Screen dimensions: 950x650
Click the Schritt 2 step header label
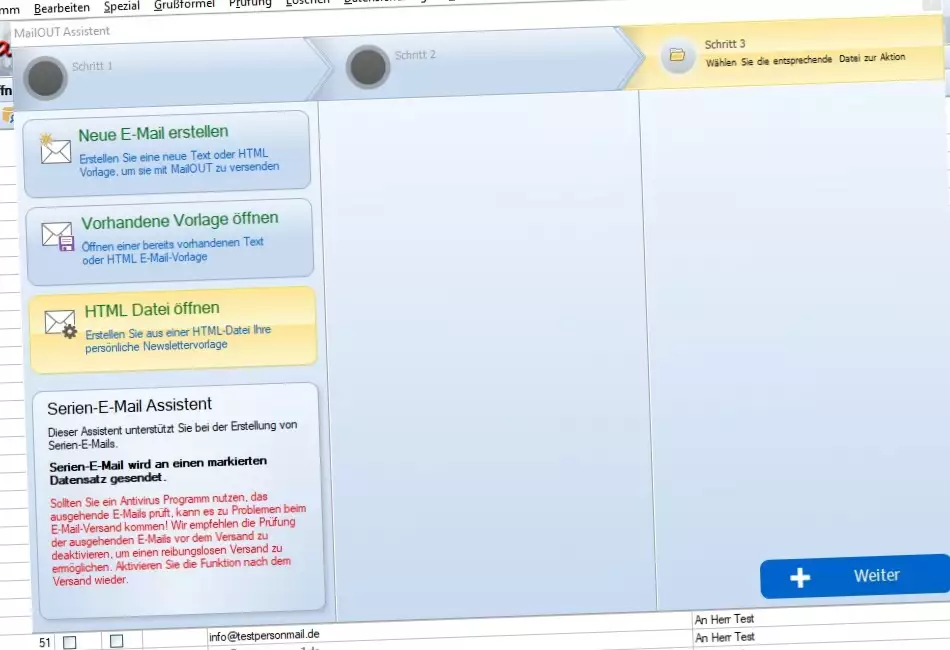click(x=415, y=55)
